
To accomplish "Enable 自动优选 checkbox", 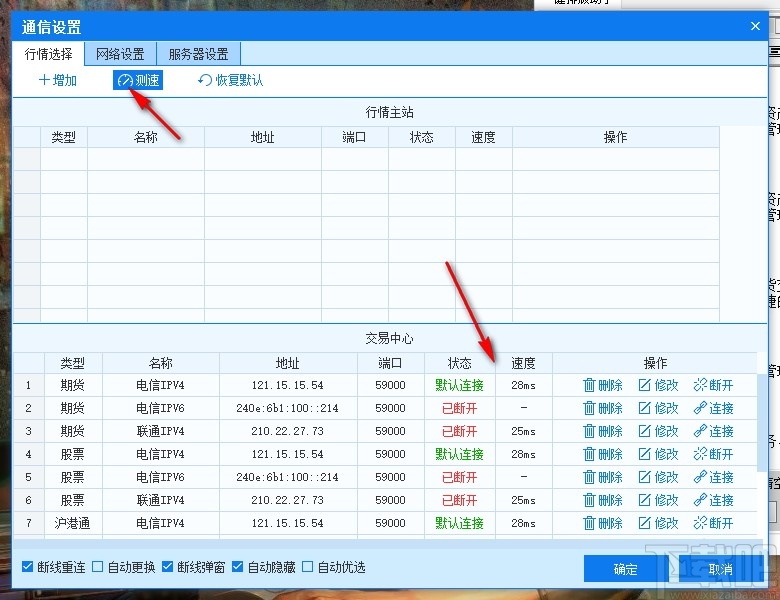I will pos(307,567).
